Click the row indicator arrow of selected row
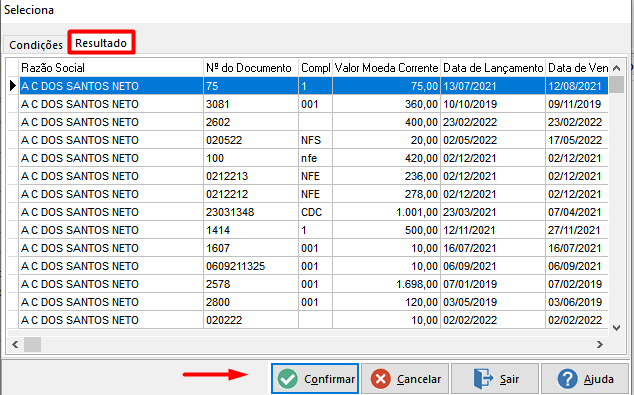 coord(13,86)
